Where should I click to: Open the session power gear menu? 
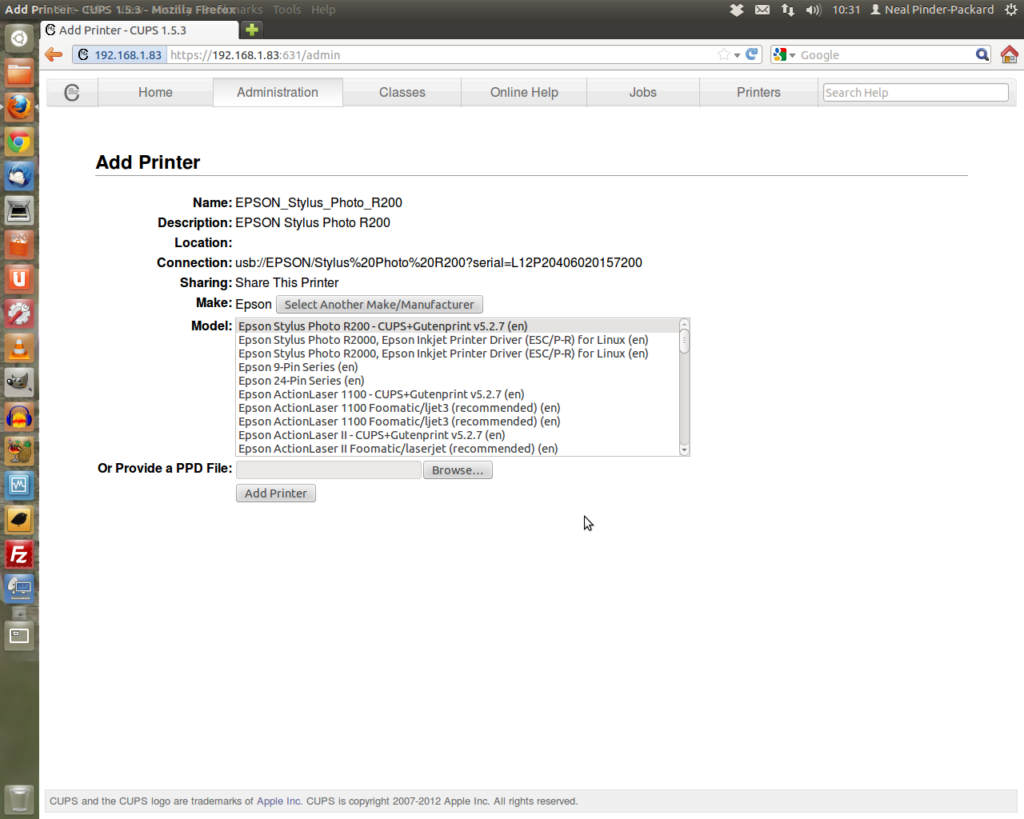coord(1011,10)
